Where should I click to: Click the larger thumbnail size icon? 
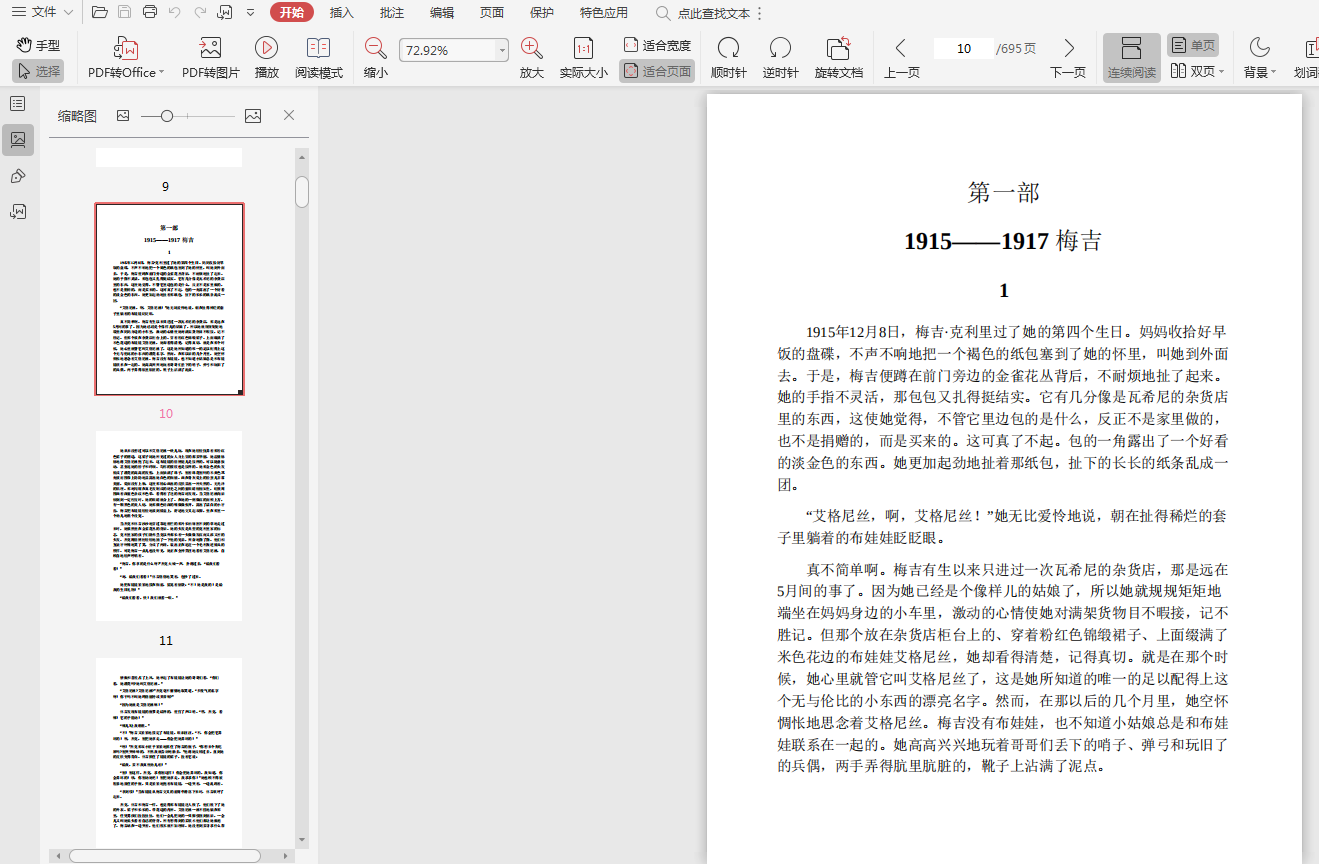(x=253, y=116)
